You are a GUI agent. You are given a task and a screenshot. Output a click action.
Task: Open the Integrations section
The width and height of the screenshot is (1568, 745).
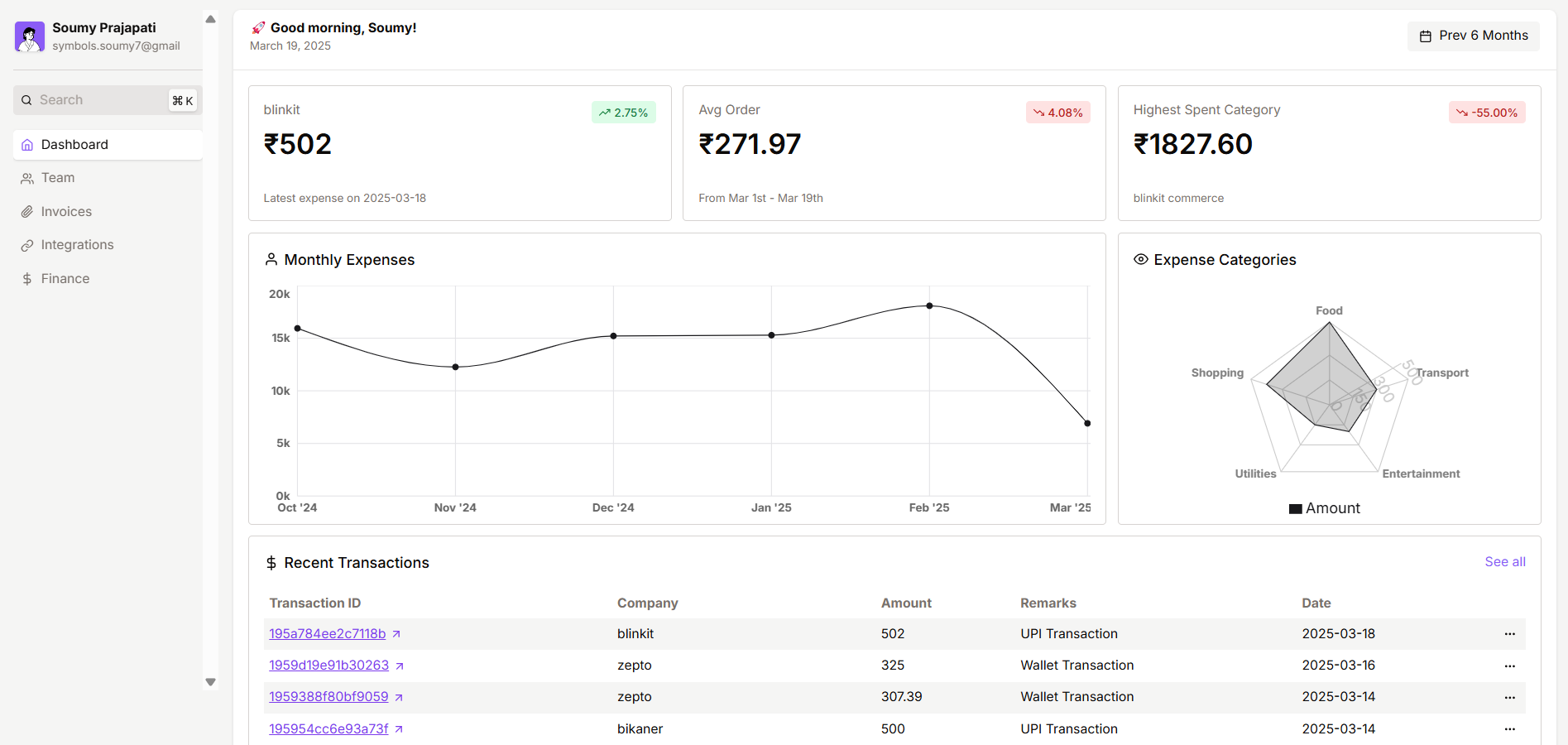108,245
